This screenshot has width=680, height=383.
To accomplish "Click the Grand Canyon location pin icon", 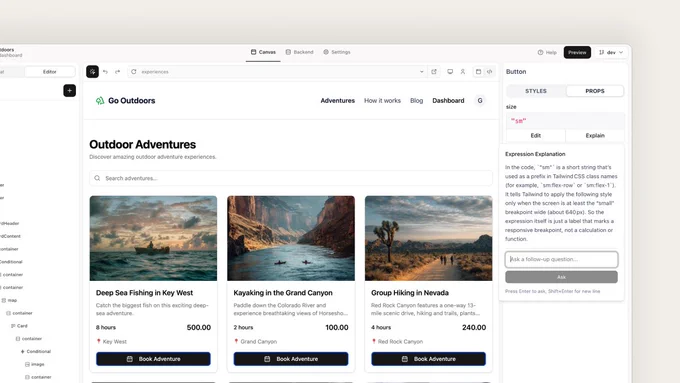I will [236, 341].
